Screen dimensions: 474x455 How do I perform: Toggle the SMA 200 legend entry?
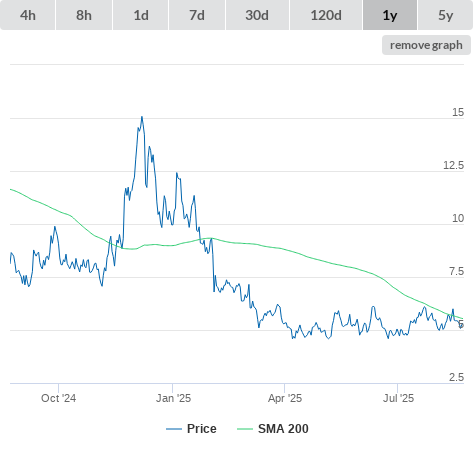point(283,429)
